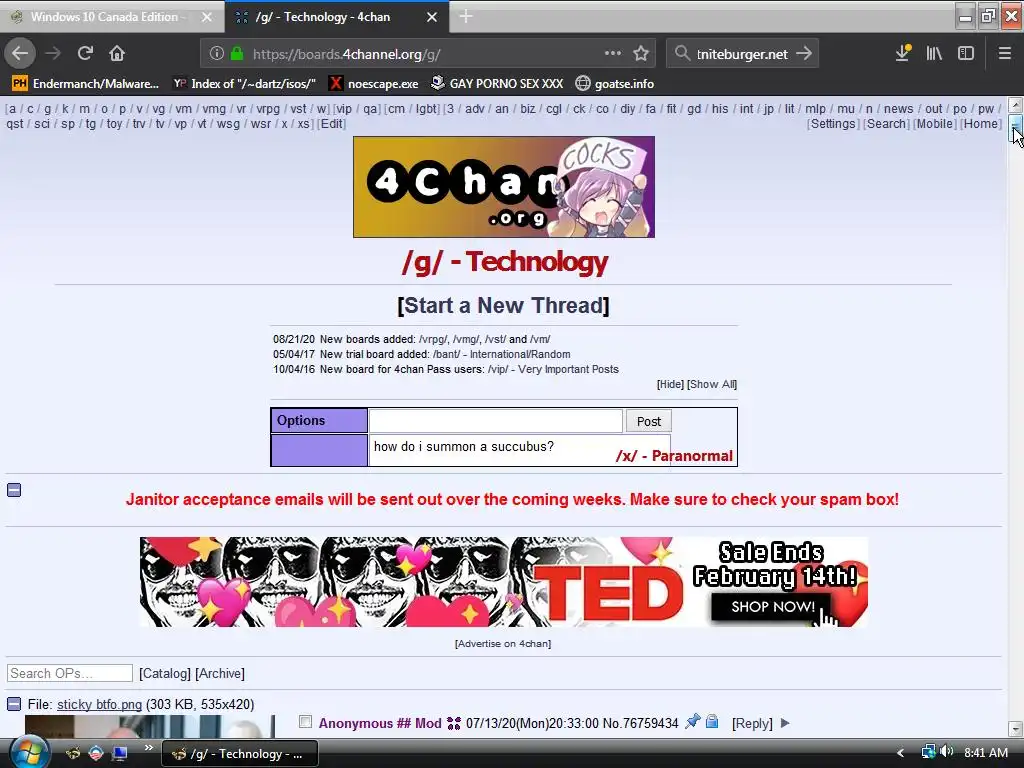This screenshot has width=1024, height=768.
Task: Open the /vip/ Very Important Posts link
Action: coord(553,369)
